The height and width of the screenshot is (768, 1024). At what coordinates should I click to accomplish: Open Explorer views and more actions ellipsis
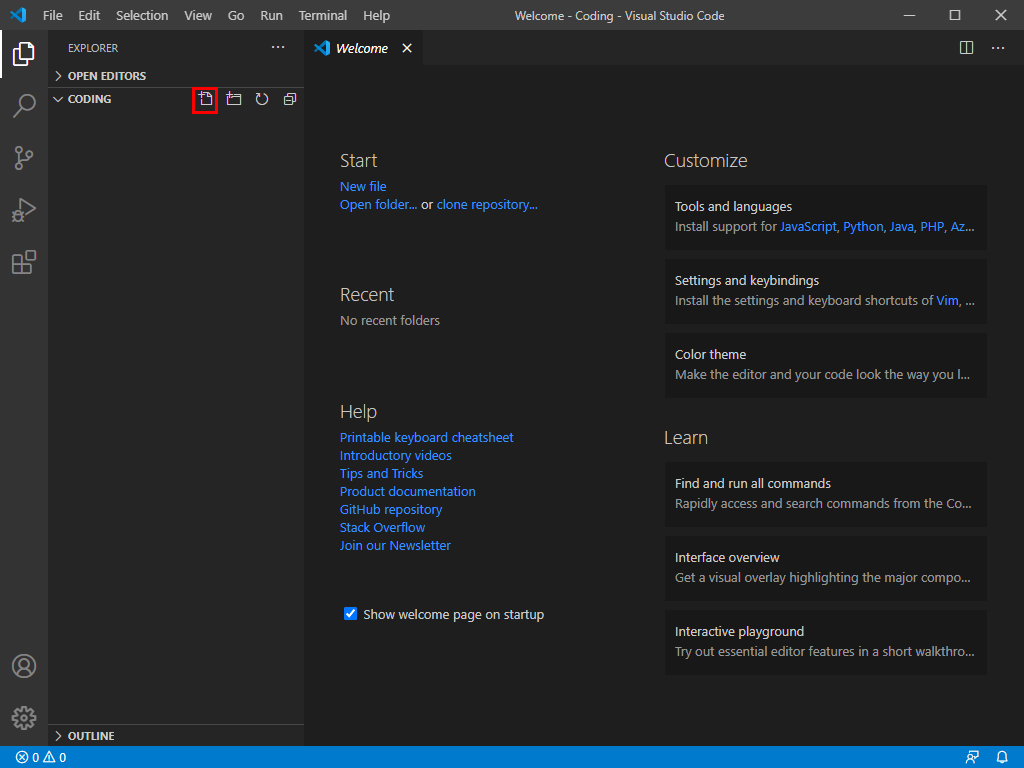(278, 47)
